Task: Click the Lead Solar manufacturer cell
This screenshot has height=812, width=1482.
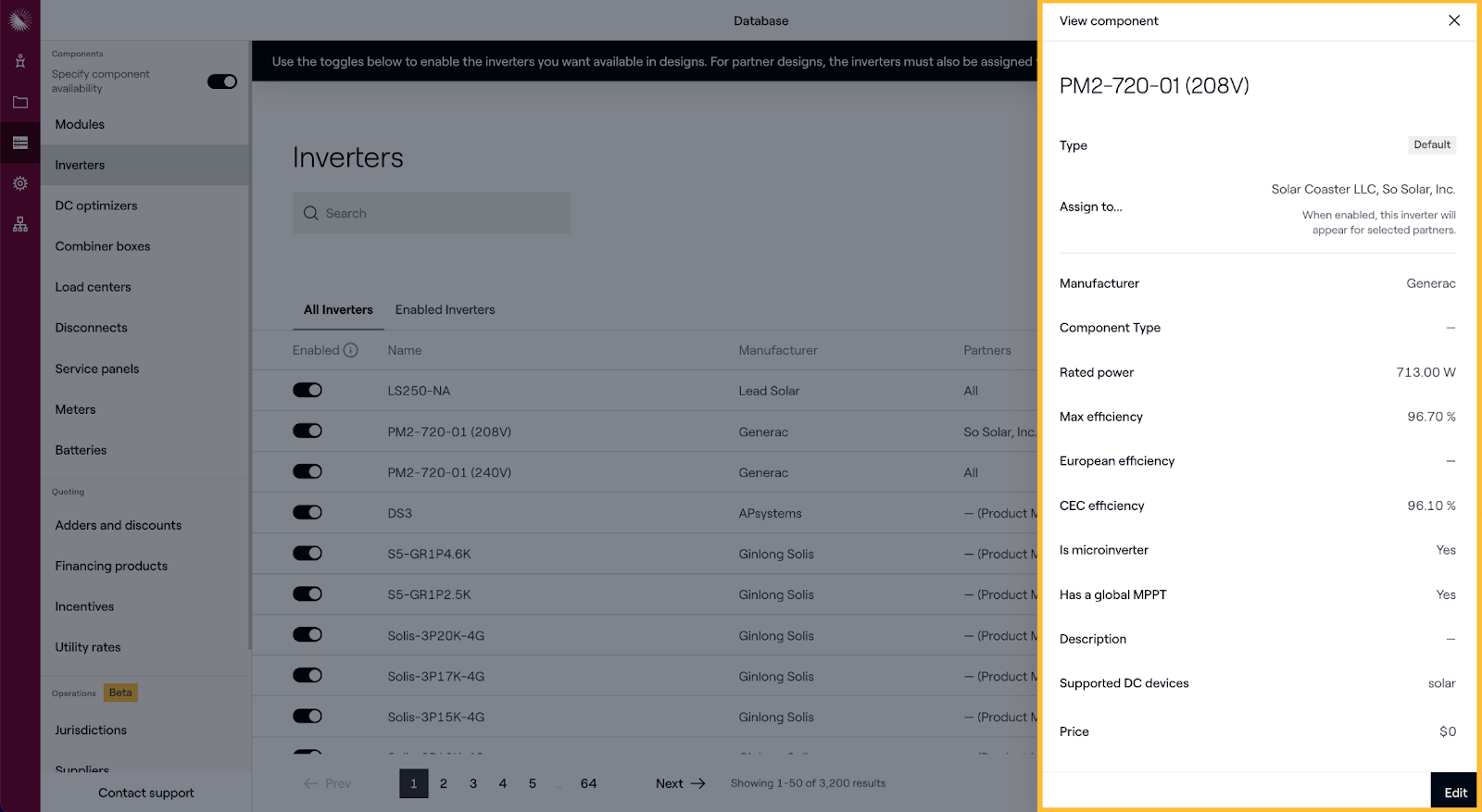Action: click(769, 391)
